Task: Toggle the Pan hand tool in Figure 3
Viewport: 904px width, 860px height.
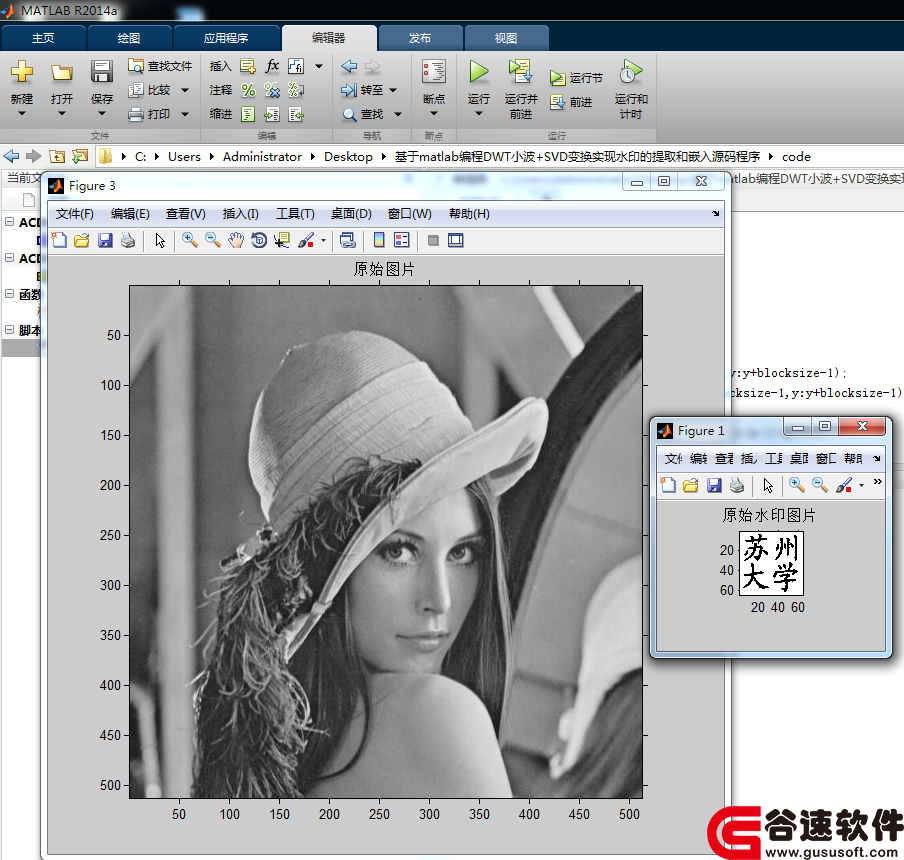Action: 236,240
